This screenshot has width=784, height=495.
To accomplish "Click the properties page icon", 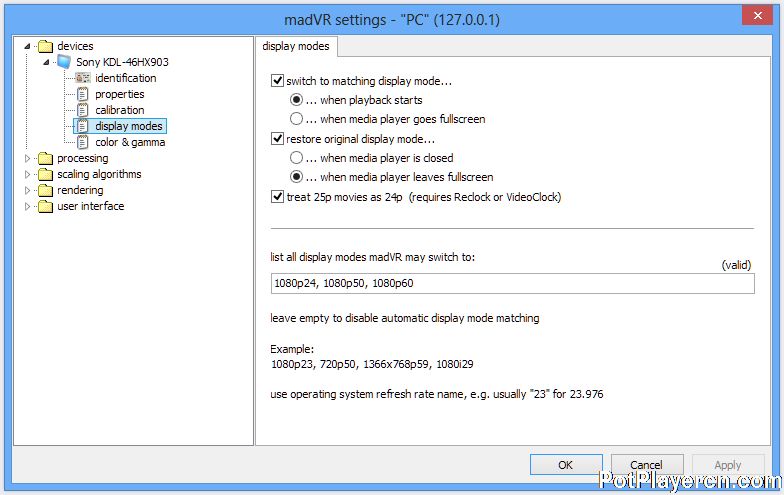I will pyautogui.click(x=82, y=94).
